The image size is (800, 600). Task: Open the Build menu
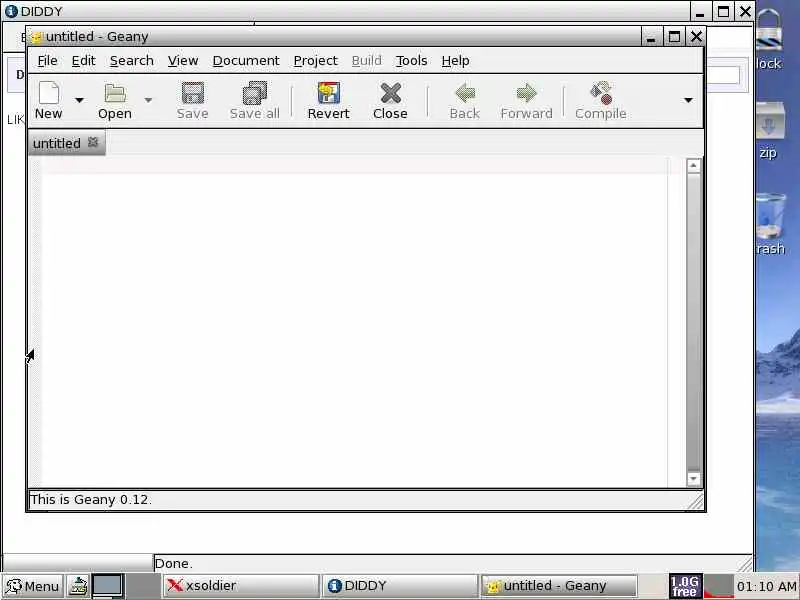click(x=366, y=61)
